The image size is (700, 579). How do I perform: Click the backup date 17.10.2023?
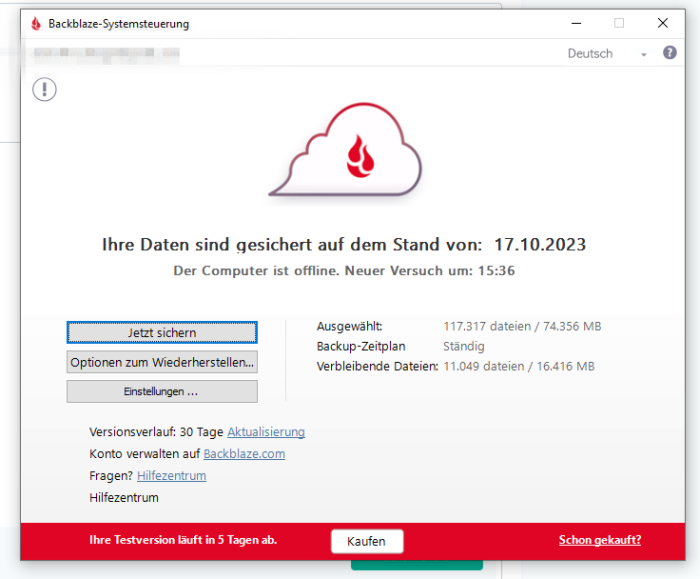tap(540, 245)
